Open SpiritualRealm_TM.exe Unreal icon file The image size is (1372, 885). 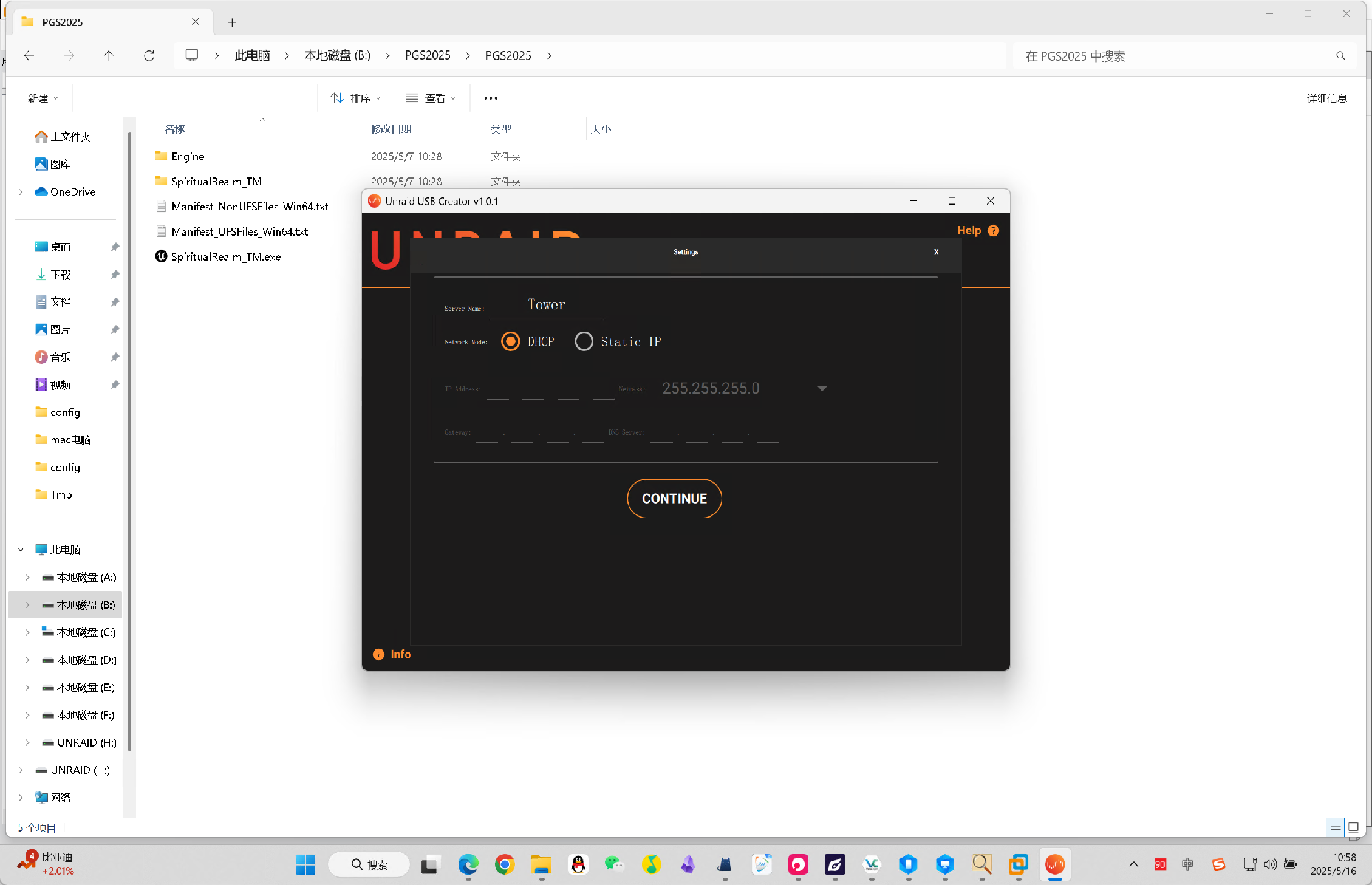coord(225,257)
